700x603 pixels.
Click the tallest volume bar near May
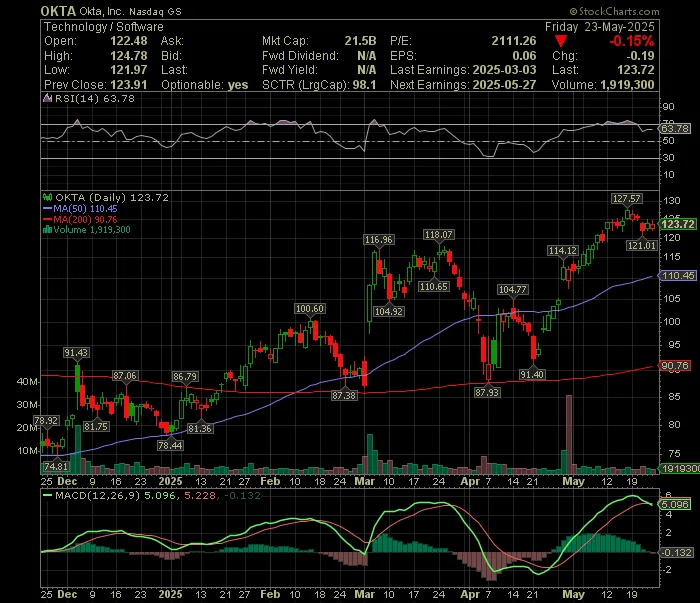(x=569, y=434)
